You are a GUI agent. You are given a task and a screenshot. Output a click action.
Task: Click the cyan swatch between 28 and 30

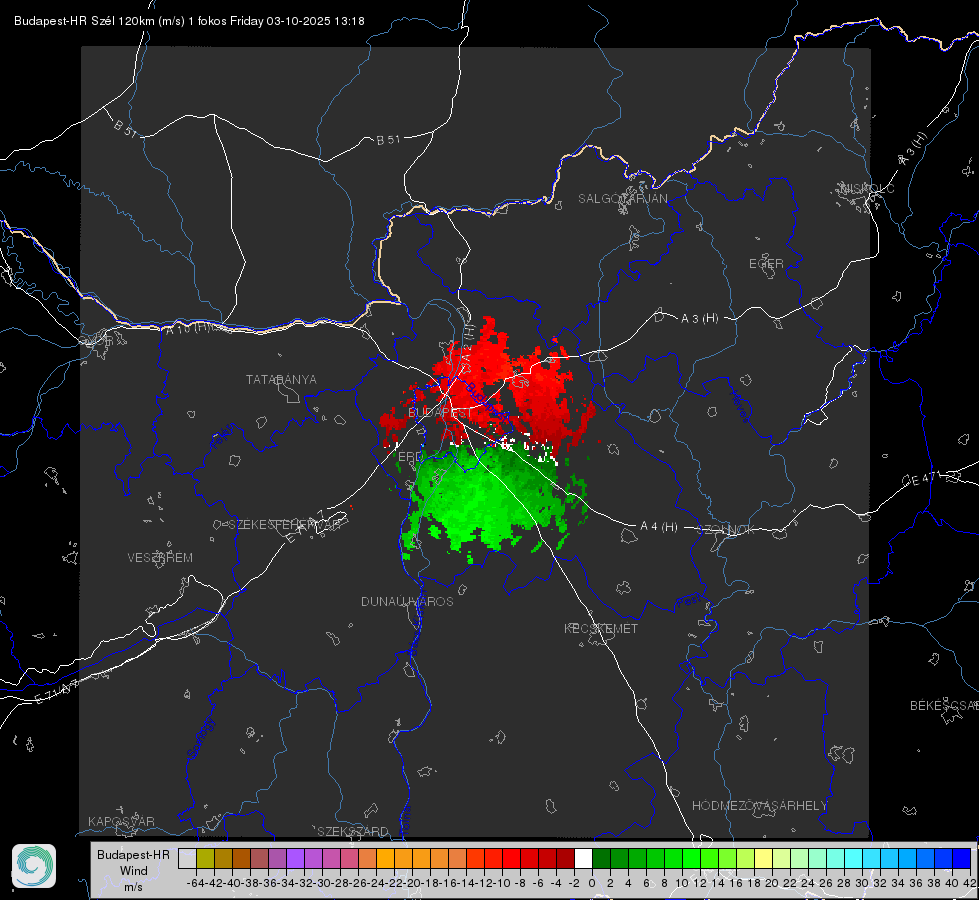(x=854, y=858)
